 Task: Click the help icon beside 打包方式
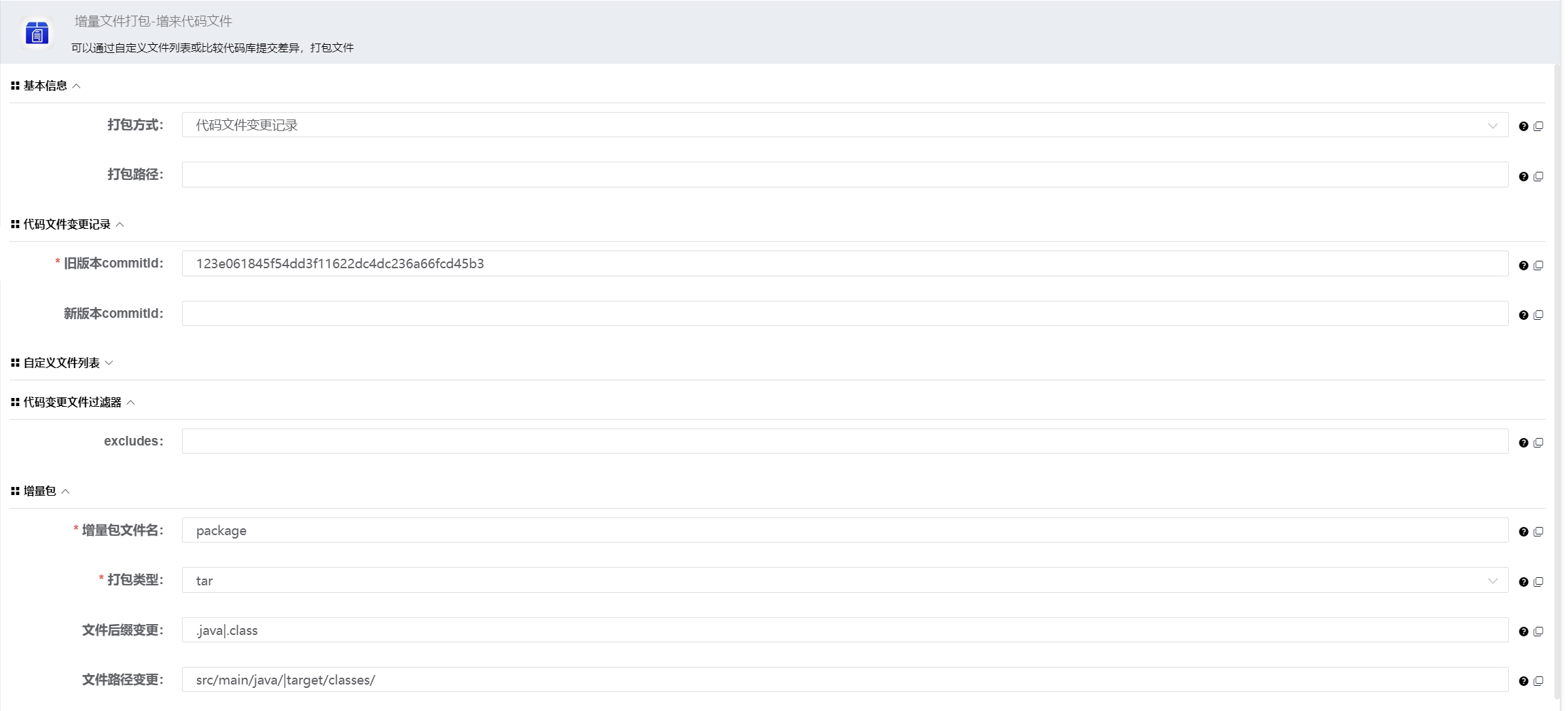pyautogui.click(x=1525, y=126)
